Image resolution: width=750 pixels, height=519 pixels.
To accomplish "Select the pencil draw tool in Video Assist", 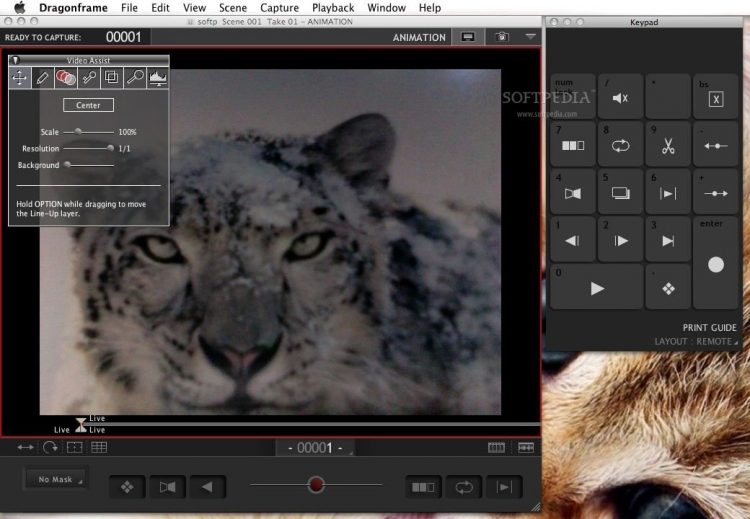I will (43, 76).
